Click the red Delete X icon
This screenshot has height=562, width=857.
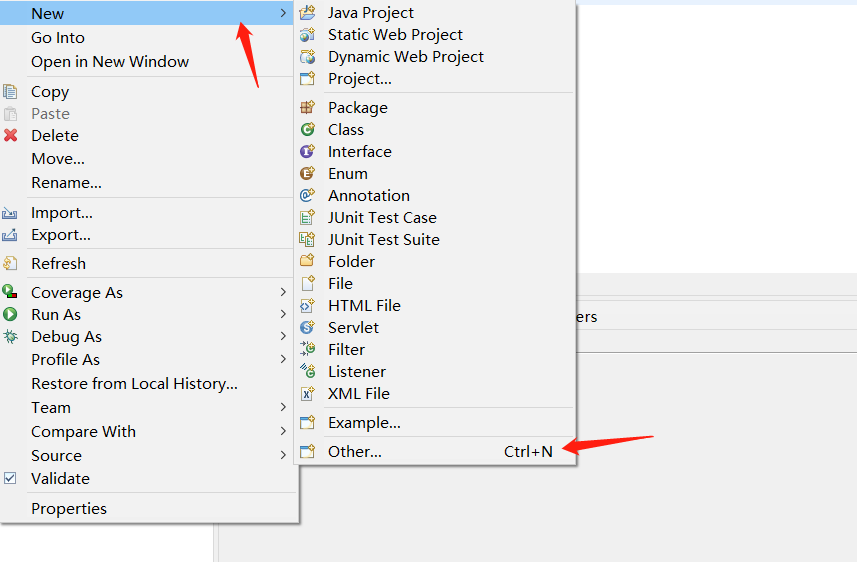(x=10, y=135)
